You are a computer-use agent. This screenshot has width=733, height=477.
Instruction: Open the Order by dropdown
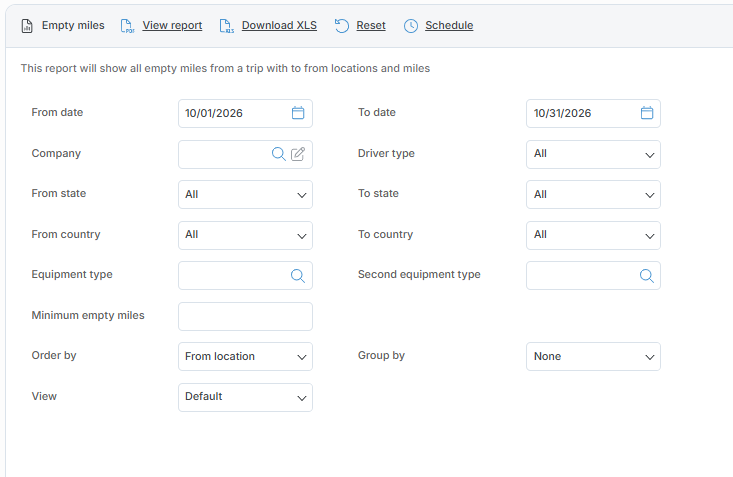click(245, 356)
